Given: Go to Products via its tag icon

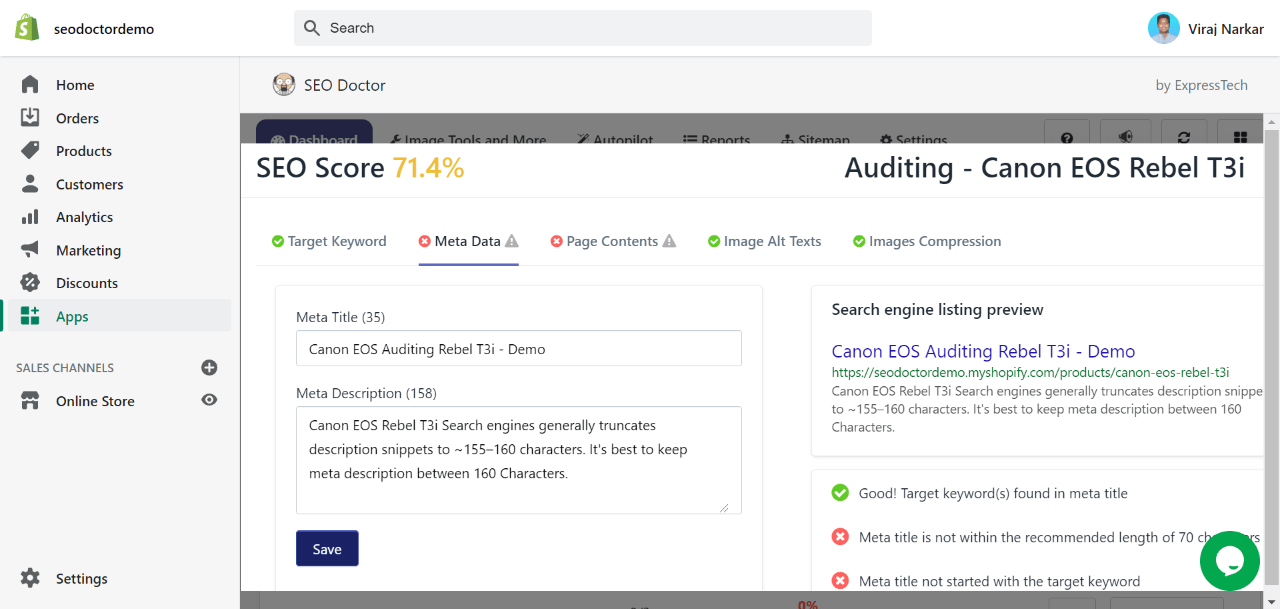Looking at the screenshot, I should pyautogui.click(x=30, y=151).
